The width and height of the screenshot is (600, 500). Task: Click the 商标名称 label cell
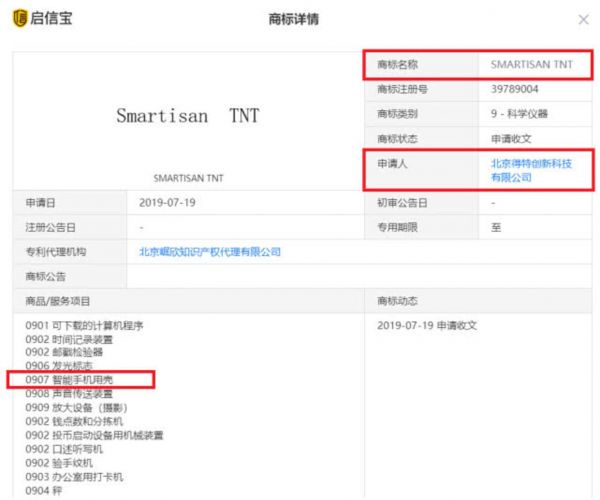[421, 64]
